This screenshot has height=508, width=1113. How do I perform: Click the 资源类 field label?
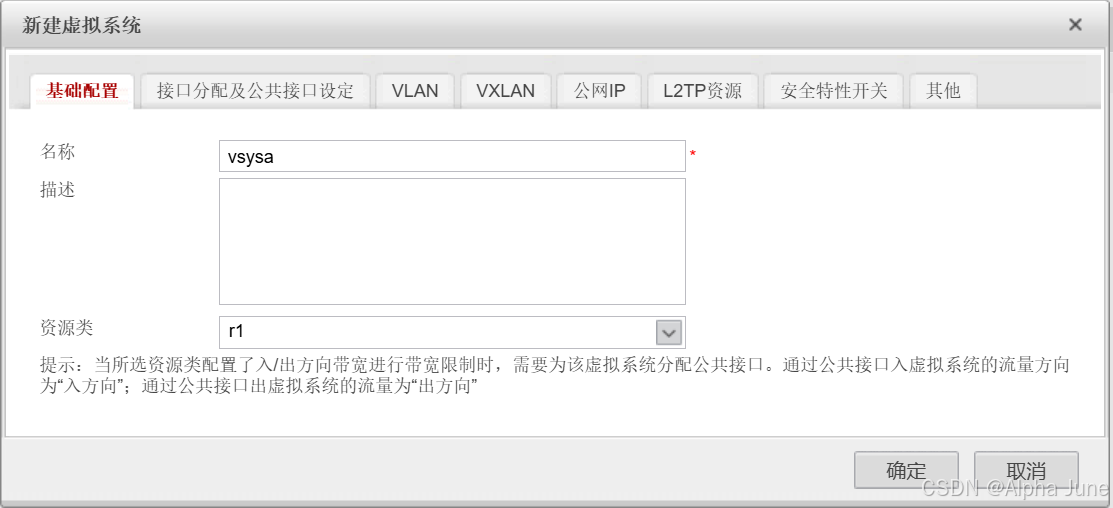pos(67,327)
